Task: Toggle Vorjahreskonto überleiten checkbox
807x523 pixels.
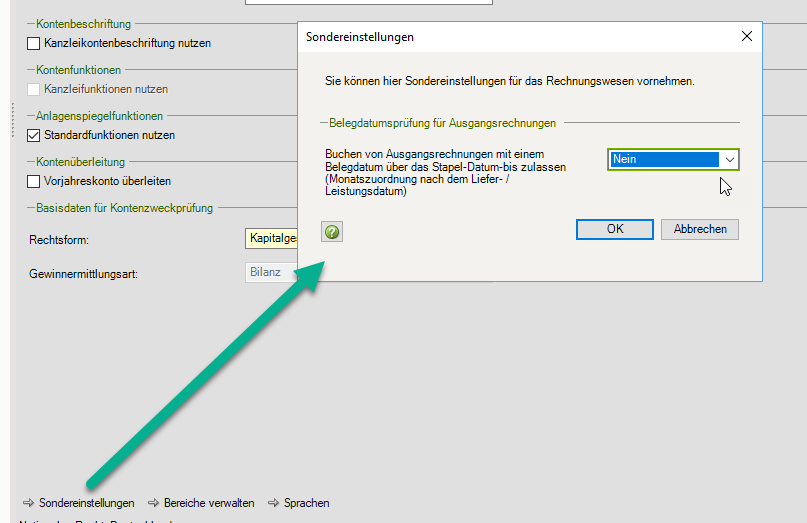Action: [x=34, y=181]
